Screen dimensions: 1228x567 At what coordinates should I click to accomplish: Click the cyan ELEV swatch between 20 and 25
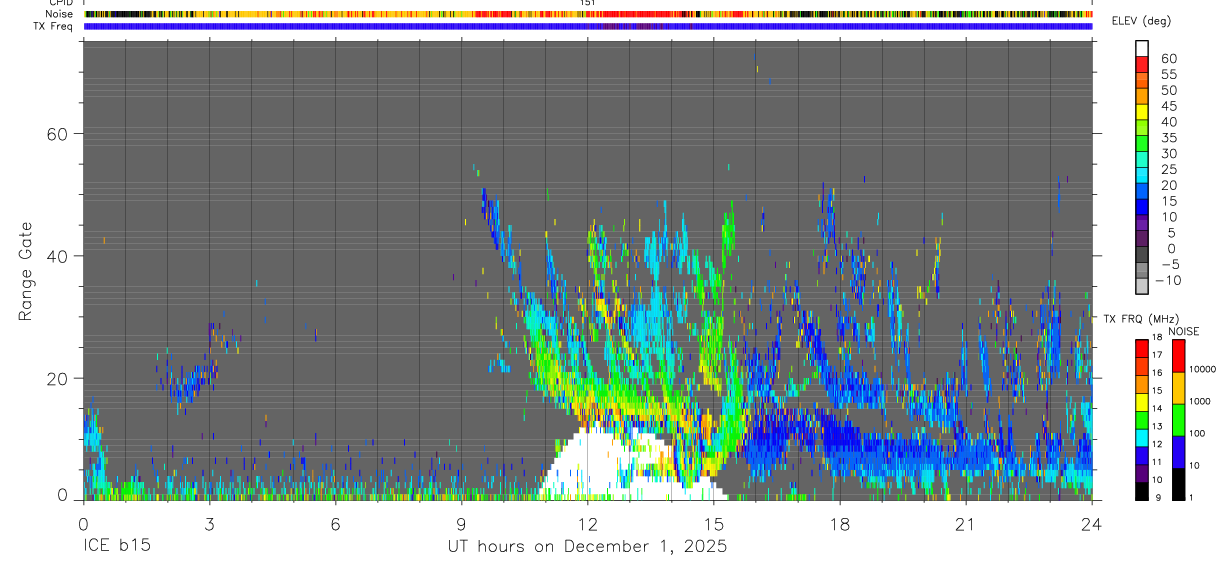pyautogui.click(x=1142, y=176)
